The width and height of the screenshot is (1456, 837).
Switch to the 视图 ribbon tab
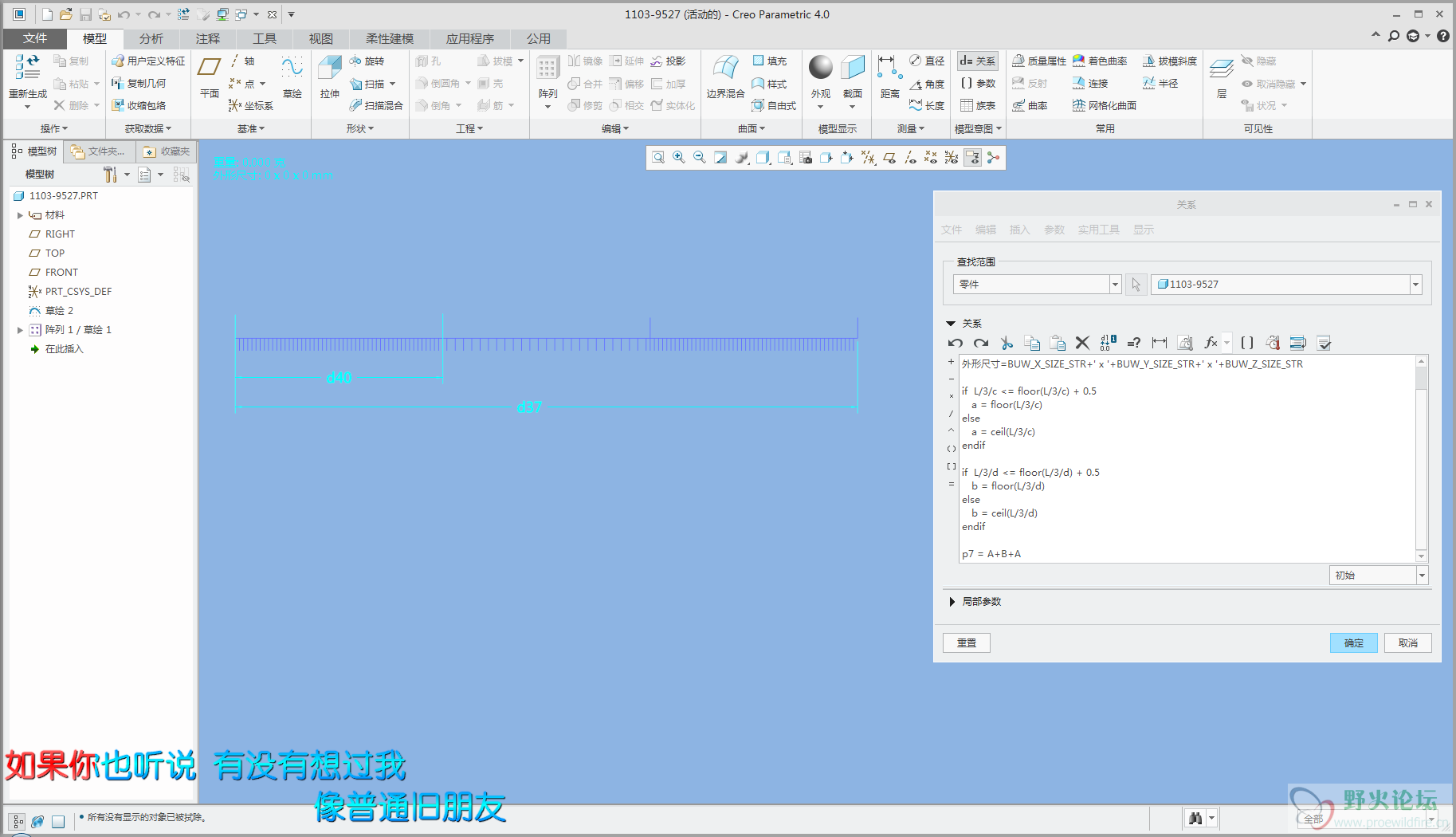point(320,38)
